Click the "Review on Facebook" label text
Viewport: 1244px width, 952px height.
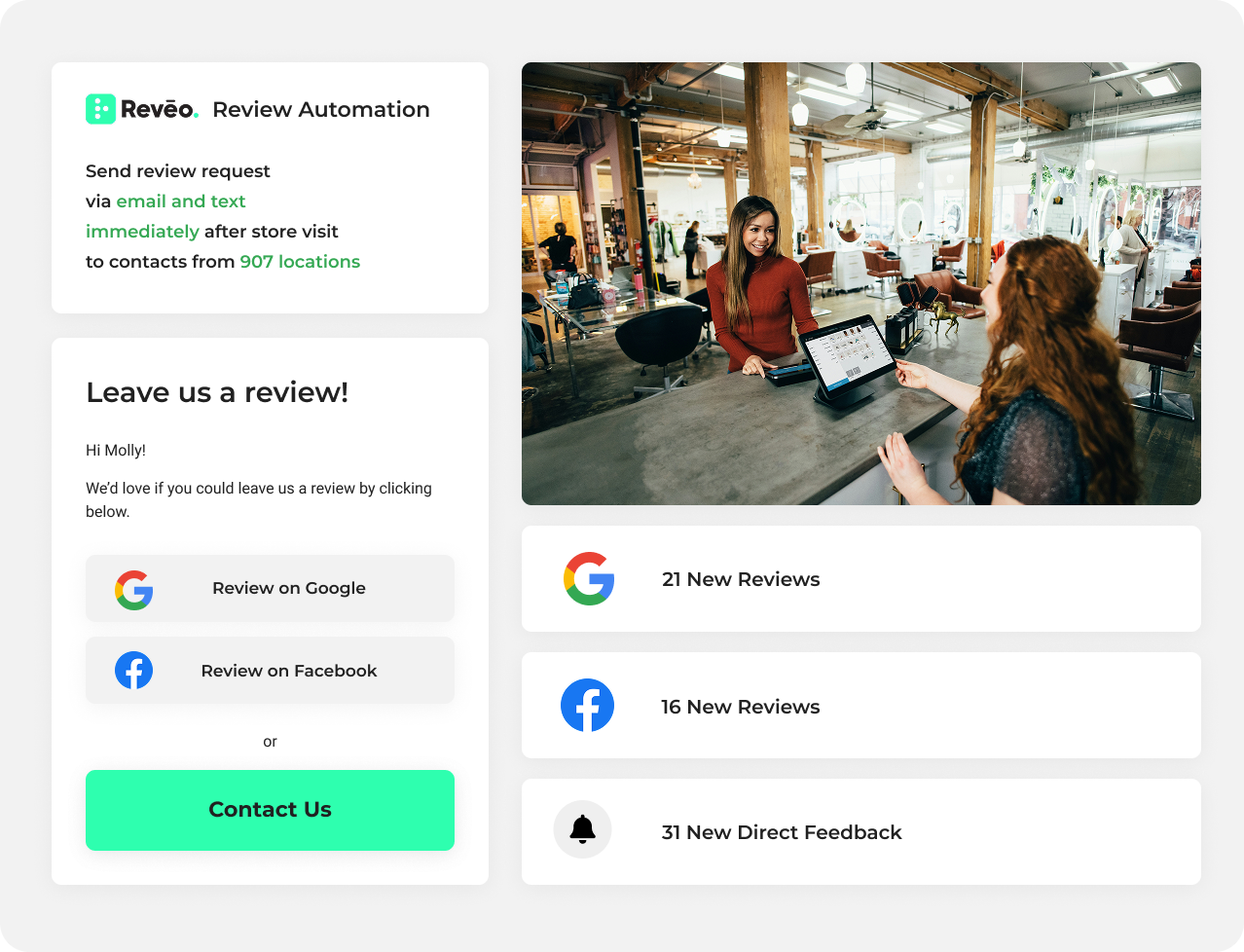pyautogui.click(x=289, y=671)
